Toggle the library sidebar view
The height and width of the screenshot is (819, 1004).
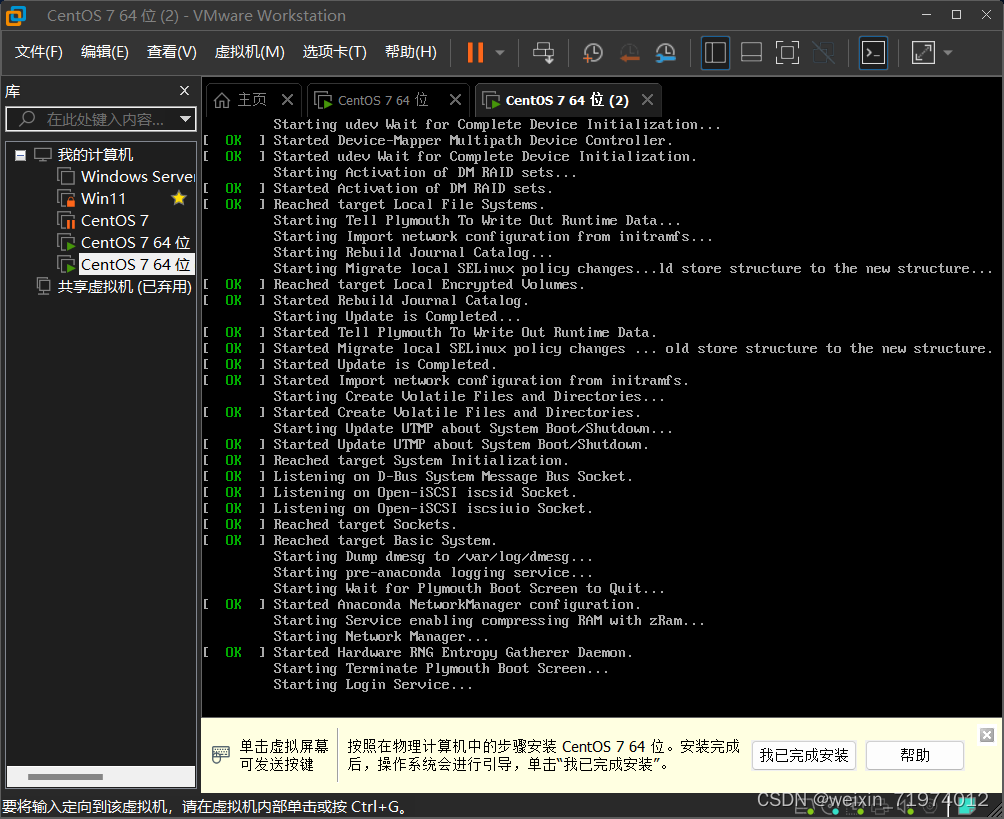[715, 53]
